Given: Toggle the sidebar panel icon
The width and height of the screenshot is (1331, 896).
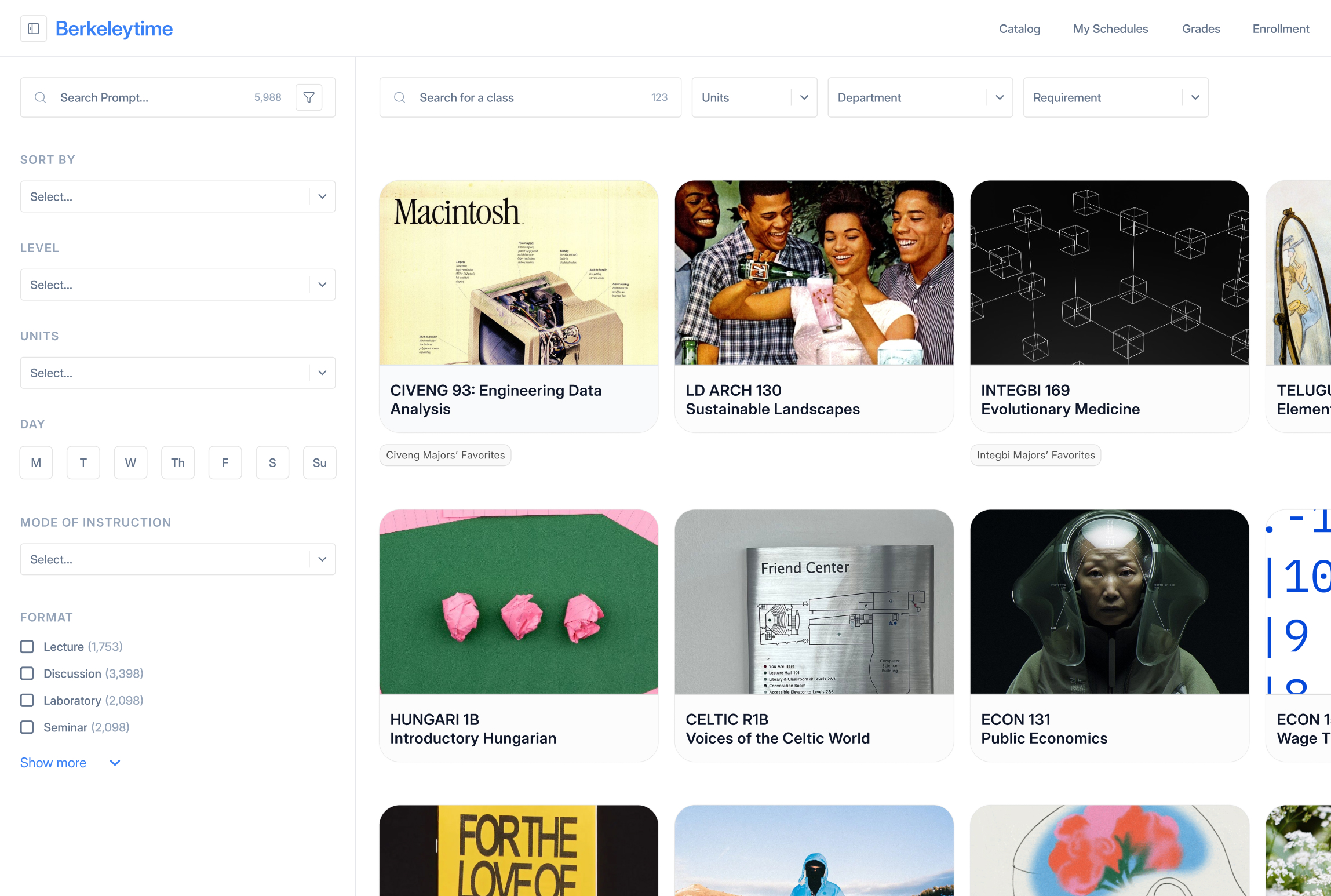Looking at the screenshot, I should (x=34, y=28).
